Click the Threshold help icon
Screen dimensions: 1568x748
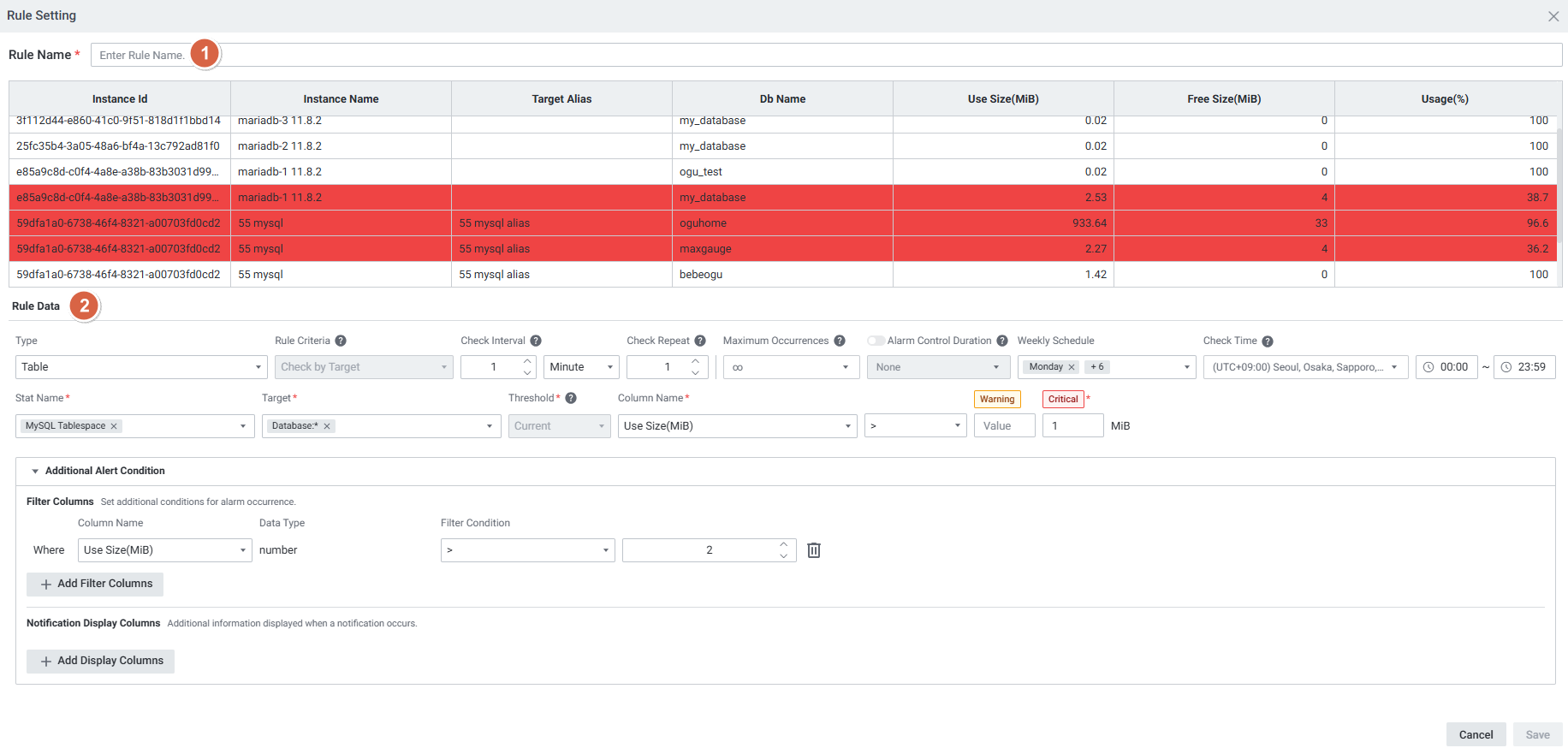click(571, 398)
